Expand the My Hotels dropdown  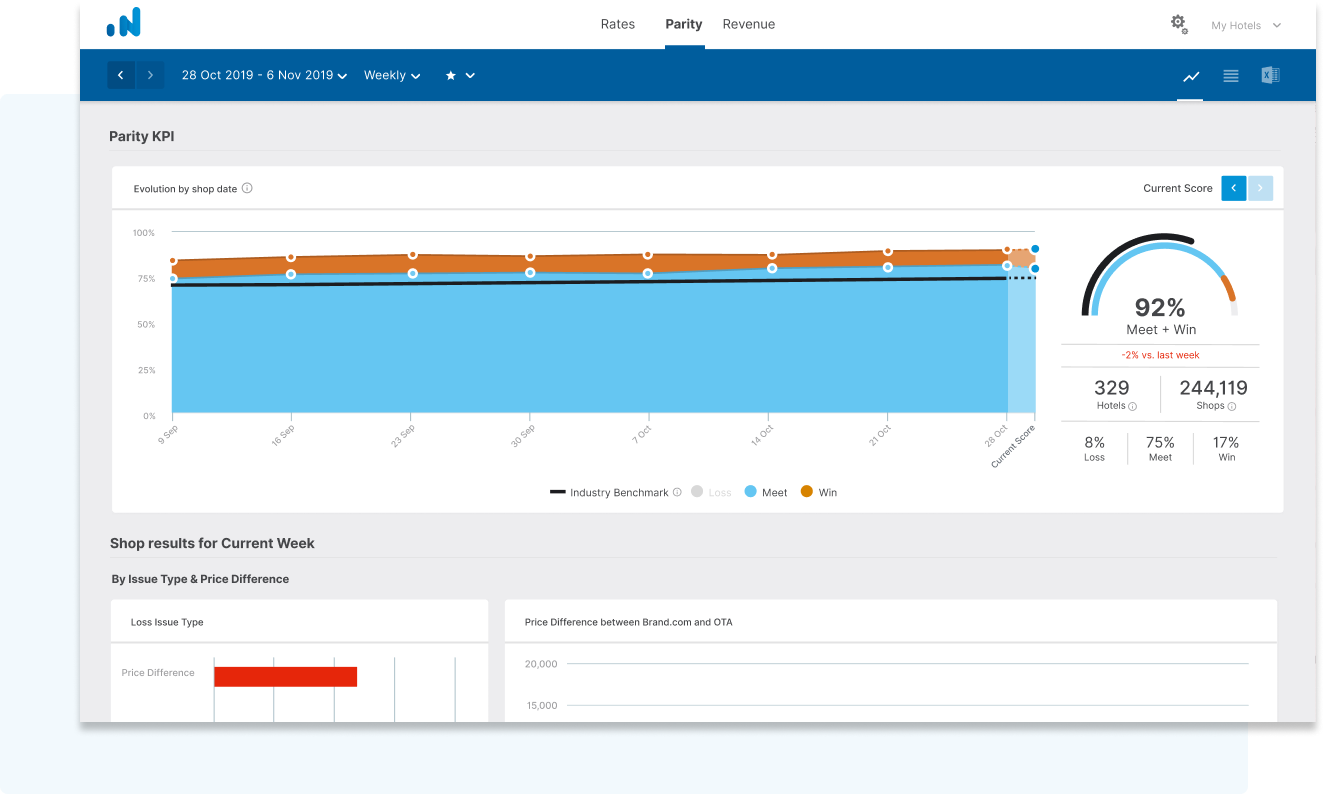tap(1246, 25)
